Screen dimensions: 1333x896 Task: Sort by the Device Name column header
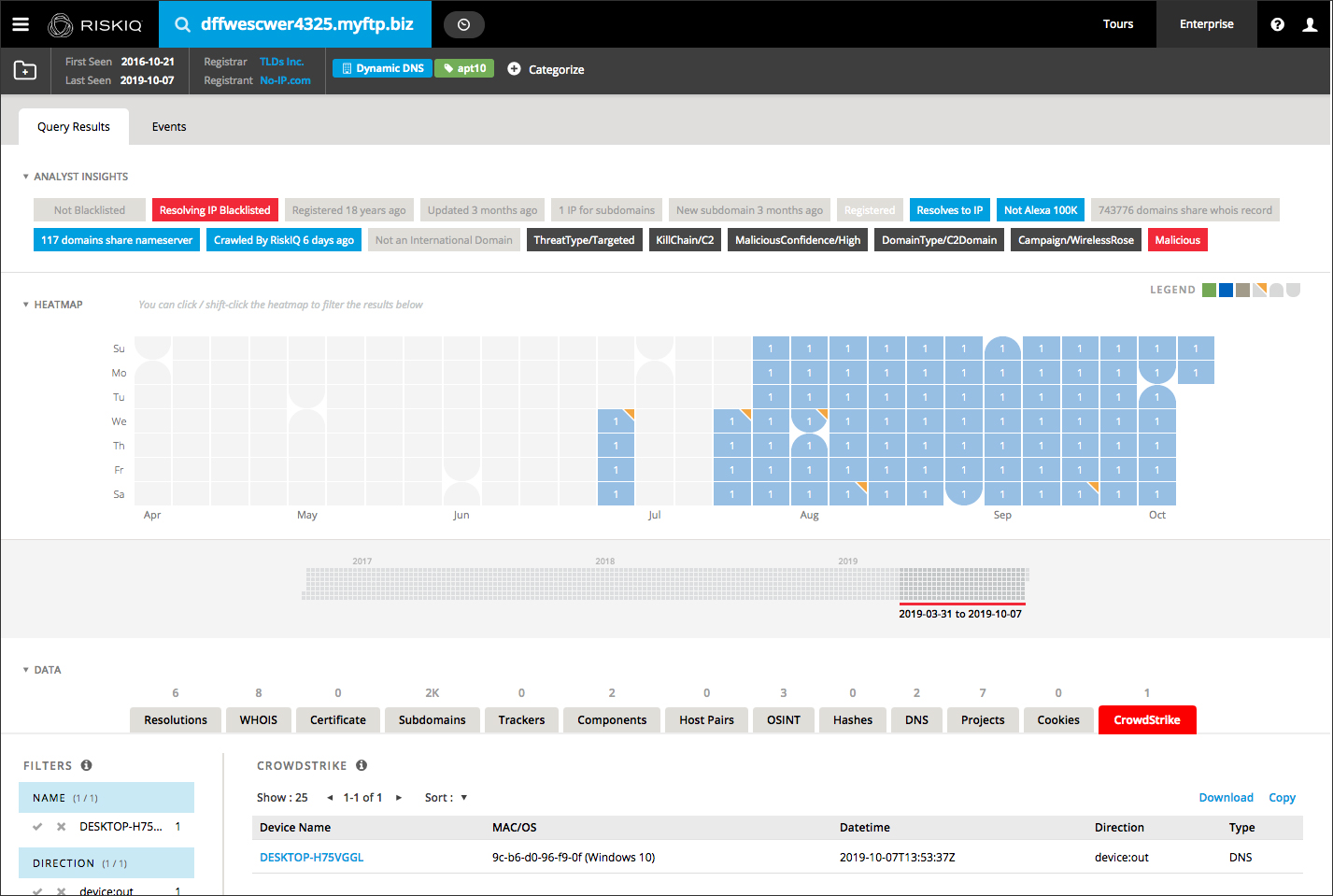(x=295, y=828)
